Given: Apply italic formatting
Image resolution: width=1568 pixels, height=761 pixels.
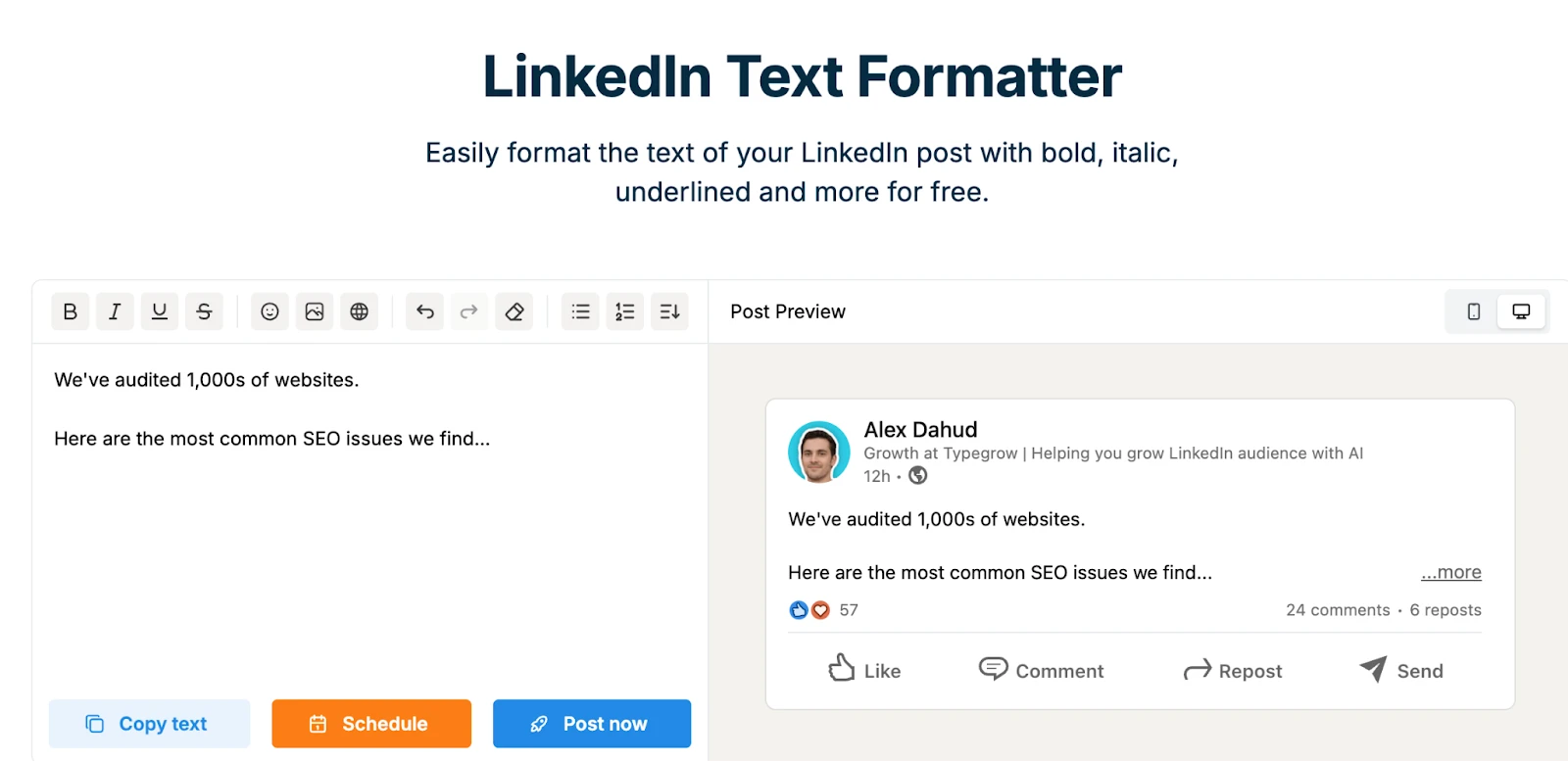Looking at the screenshot, I should (x=115, y=311).
